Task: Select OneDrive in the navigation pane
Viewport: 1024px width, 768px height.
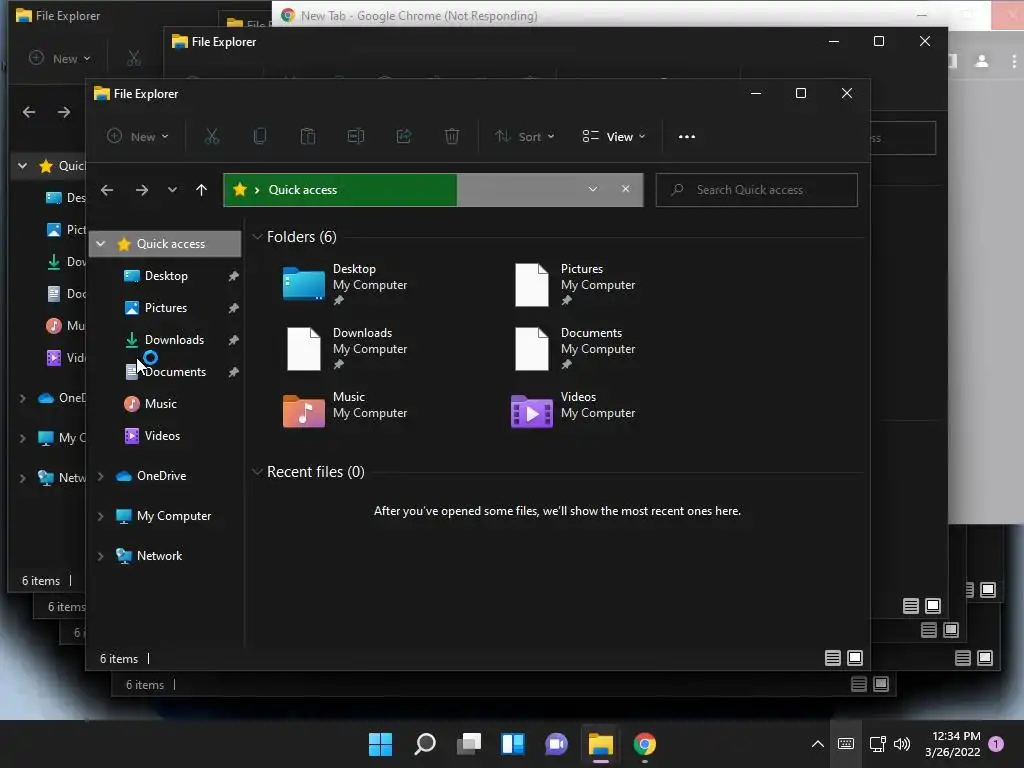Action: pyautogui.click(x=161, y=476)
